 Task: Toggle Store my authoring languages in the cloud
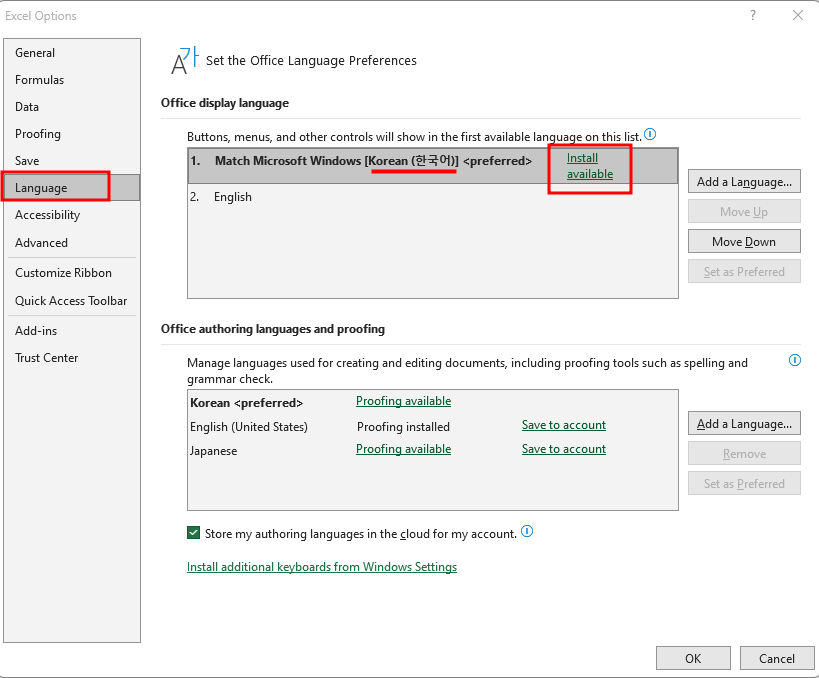click(x=193, y=533)
